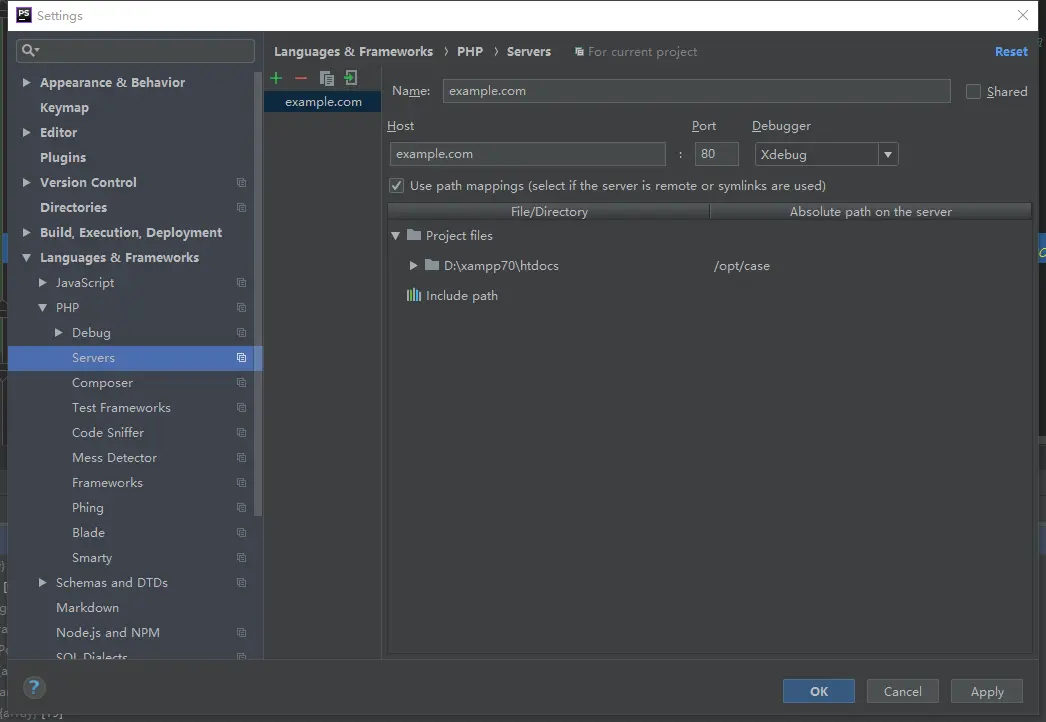Uncheck Use path mappings checkbox
1046x722 pixels.
tap(396, 186)
